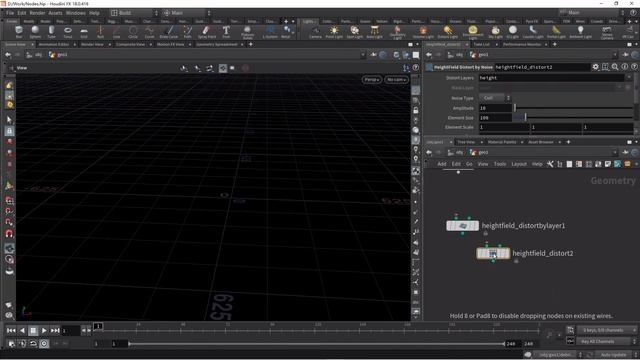Click the Element Size value field

495,118
